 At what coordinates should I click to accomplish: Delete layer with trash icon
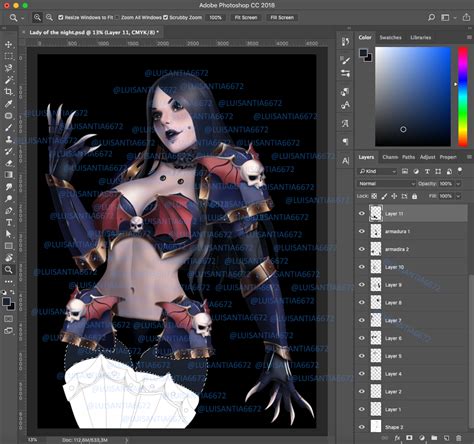click(459, 438)
